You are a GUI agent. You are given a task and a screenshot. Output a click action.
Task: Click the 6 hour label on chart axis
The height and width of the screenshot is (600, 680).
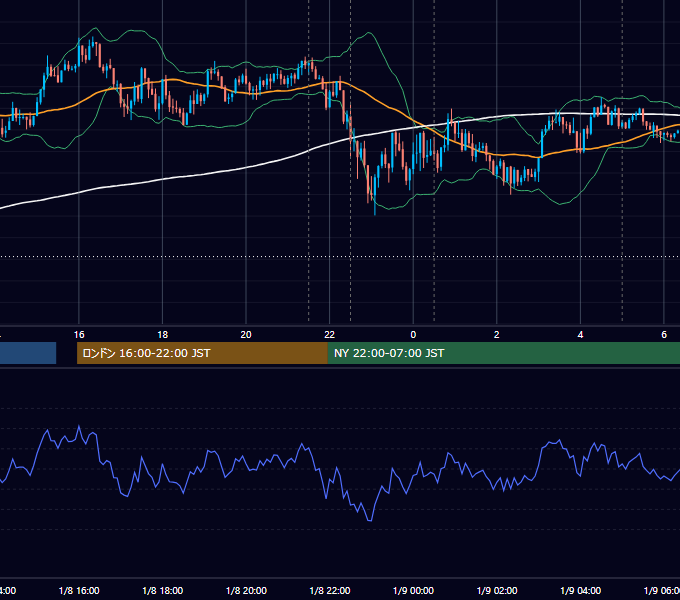point(664,335)
